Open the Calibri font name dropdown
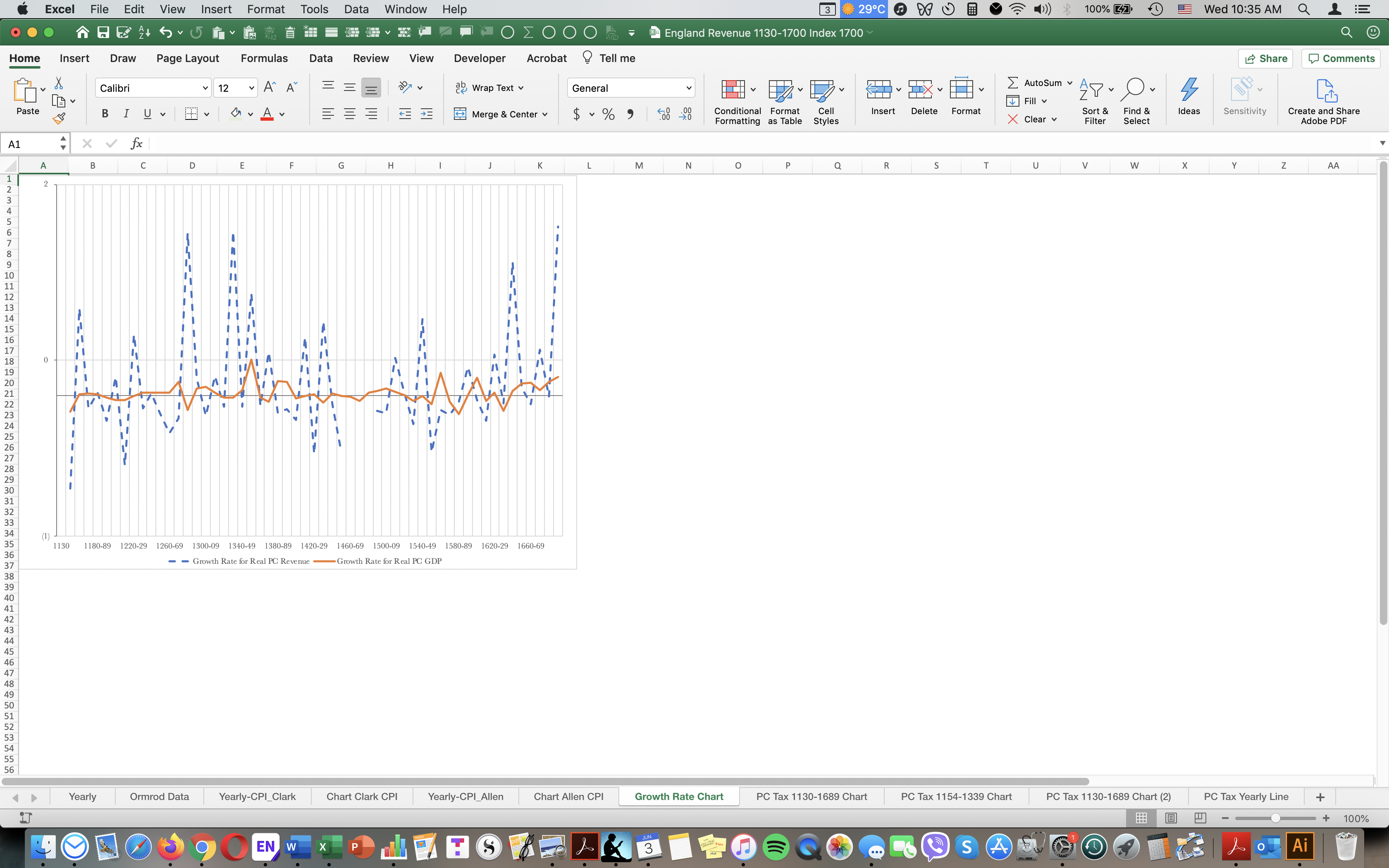This screenshot has height=868, width=1389. tap(205, 88)
